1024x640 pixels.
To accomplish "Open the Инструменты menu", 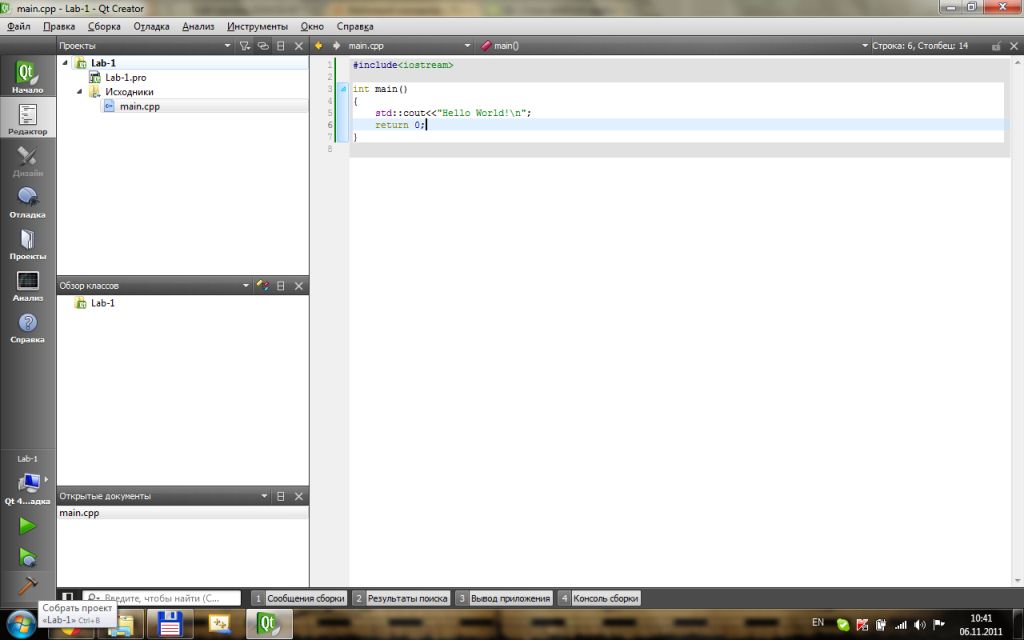I will [257, 27].
